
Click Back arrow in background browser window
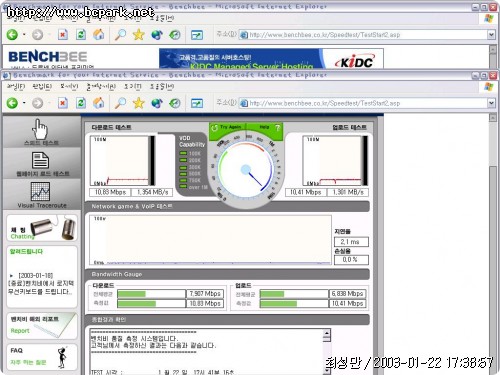[x=13, y=34]
